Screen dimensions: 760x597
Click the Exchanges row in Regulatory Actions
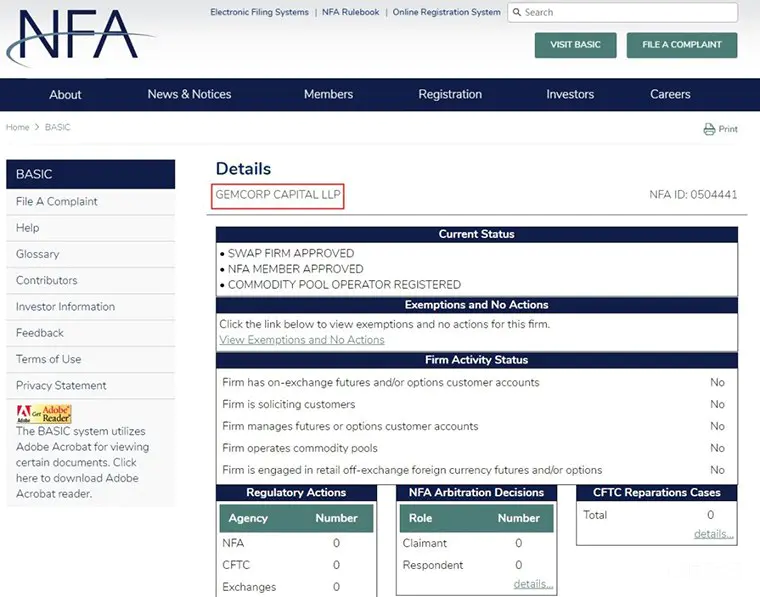pyautogui.click(x=296, y=587)
